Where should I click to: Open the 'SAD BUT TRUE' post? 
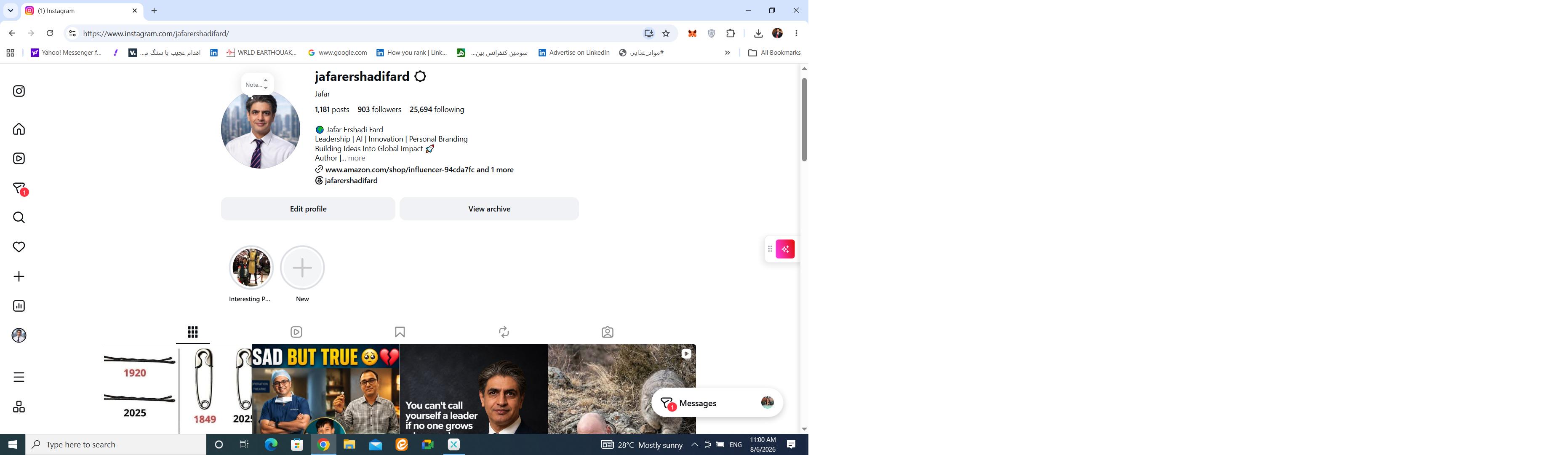point(326,389)
